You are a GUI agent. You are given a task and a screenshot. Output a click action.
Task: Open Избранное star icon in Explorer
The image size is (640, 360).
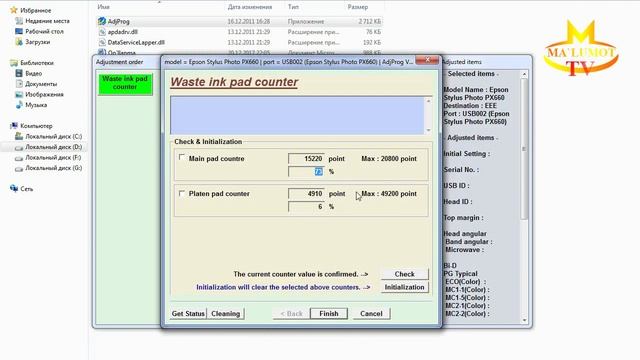[x=14, y=10]
